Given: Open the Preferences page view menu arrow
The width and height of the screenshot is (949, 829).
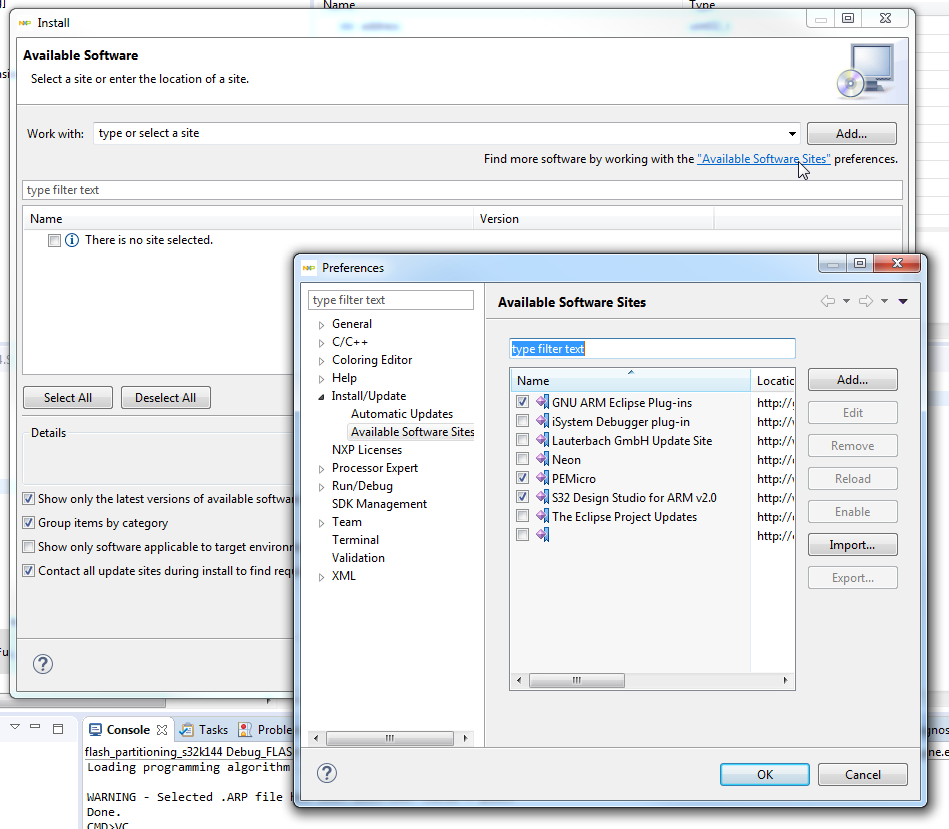Looking at the screenshot, I should (x=903, y=301).
